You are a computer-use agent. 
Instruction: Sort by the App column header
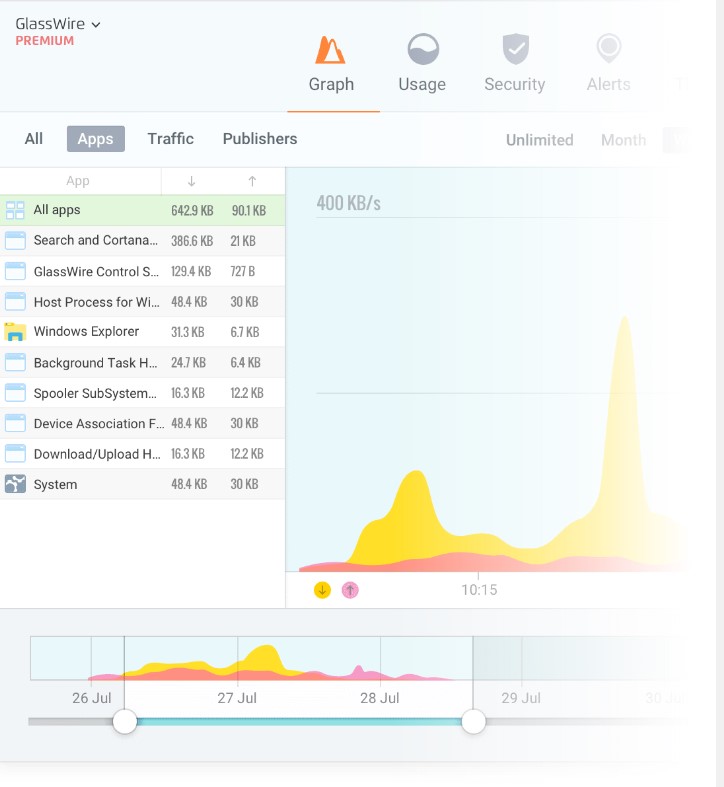click(x=78, y=181)
